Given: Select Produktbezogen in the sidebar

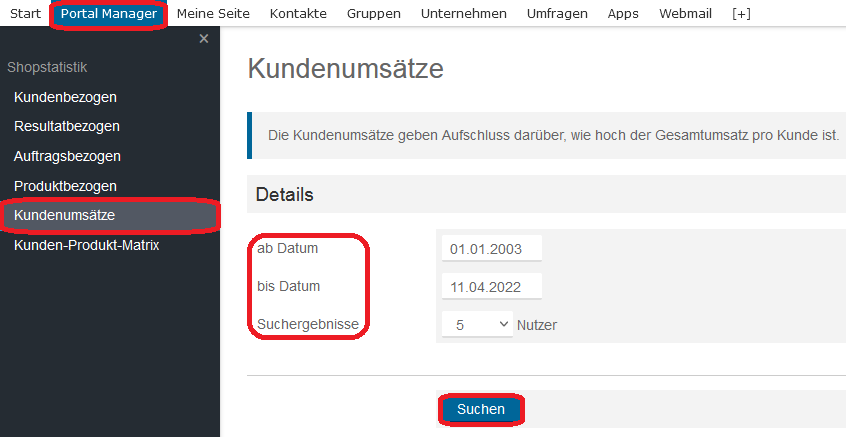Looking at the screenshot, I should [65, 186].
